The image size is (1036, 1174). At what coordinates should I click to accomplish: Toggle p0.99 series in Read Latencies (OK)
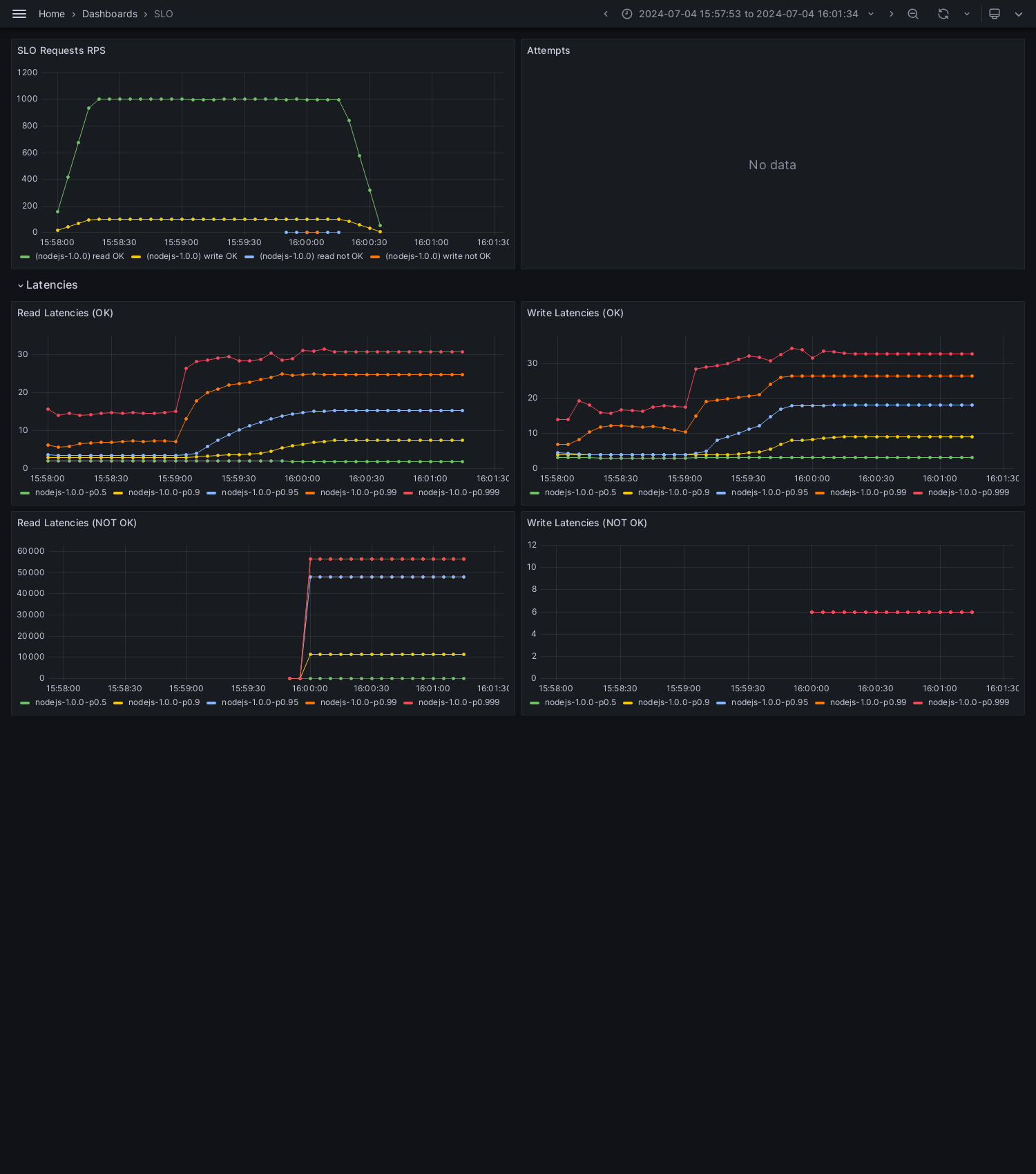pos(358,492)
